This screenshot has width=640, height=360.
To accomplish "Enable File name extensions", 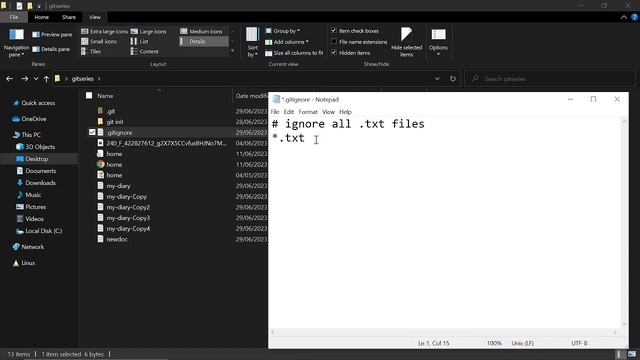I will pos(334,42).
